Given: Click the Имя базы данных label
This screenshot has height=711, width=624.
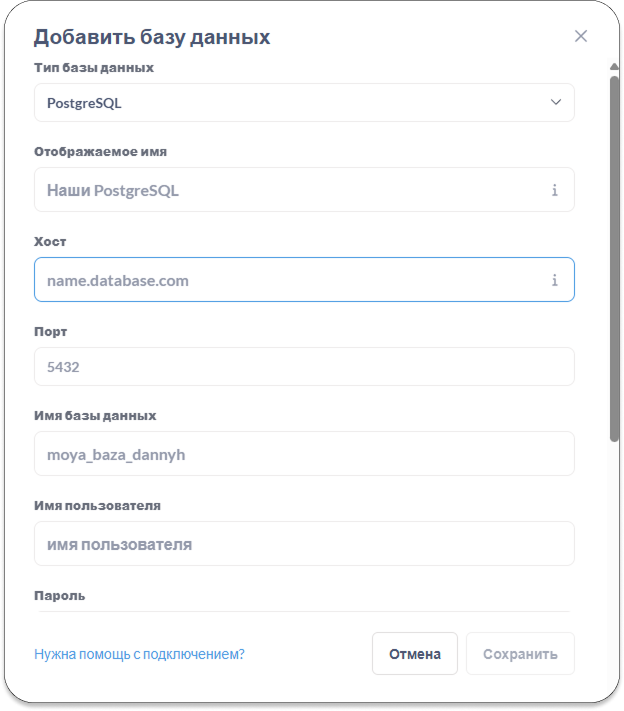Looking at the screenshot, I should 95,415.
